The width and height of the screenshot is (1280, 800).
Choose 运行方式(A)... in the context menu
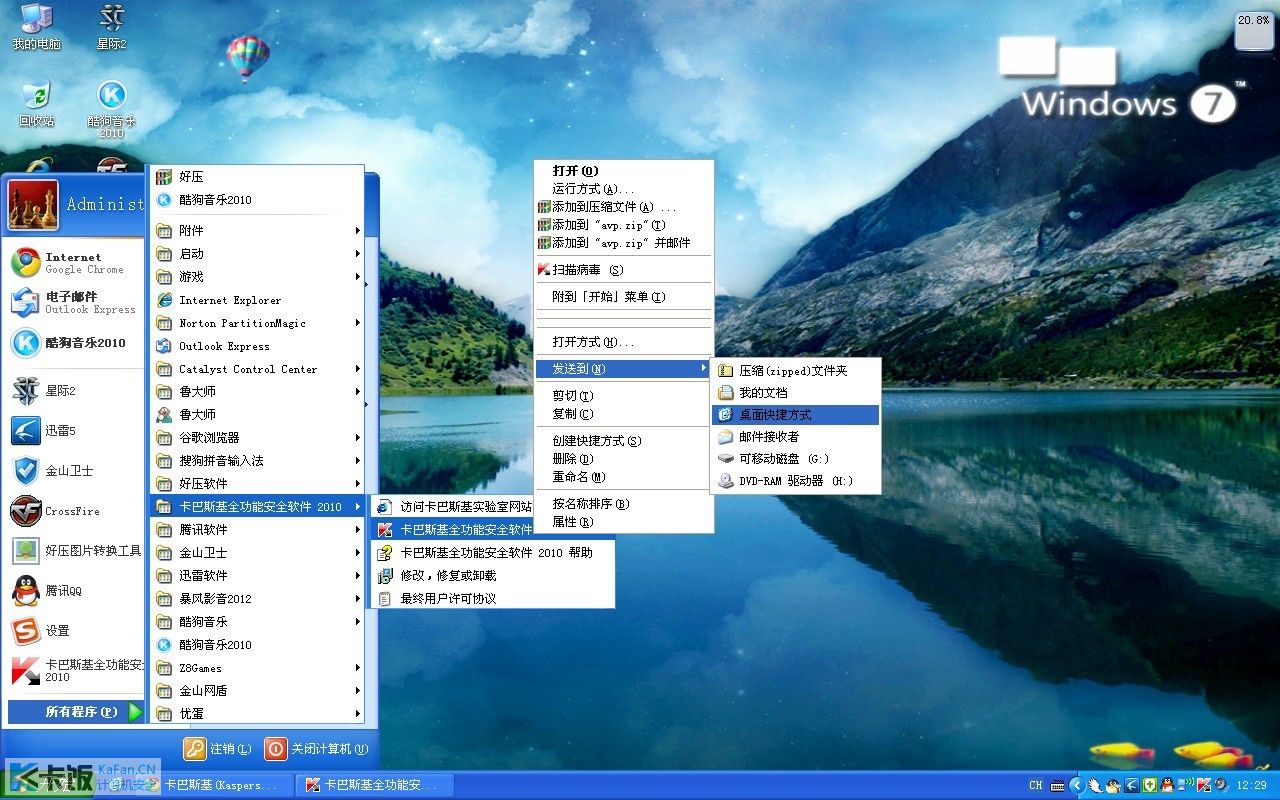(623, 189)
